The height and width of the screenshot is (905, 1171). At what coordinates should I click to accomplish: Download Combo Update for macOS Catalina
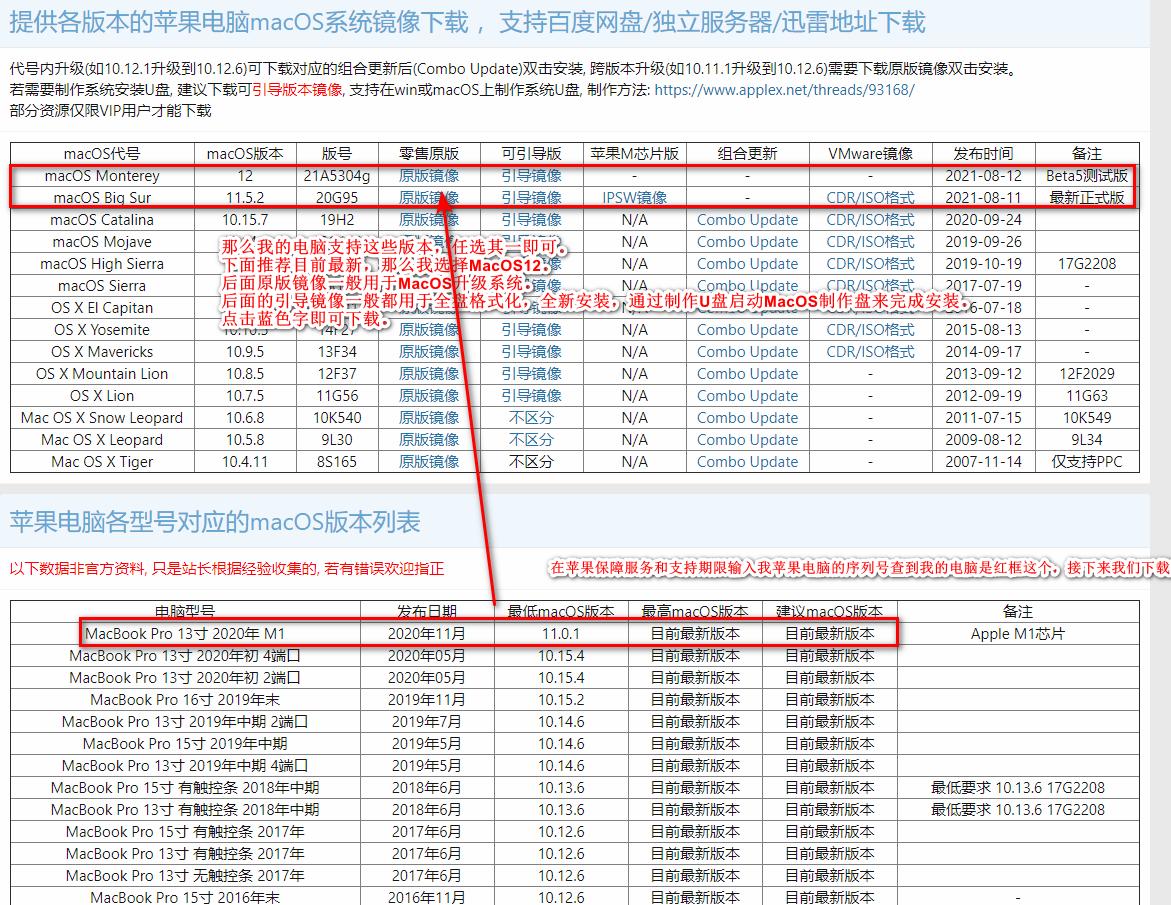747,219
